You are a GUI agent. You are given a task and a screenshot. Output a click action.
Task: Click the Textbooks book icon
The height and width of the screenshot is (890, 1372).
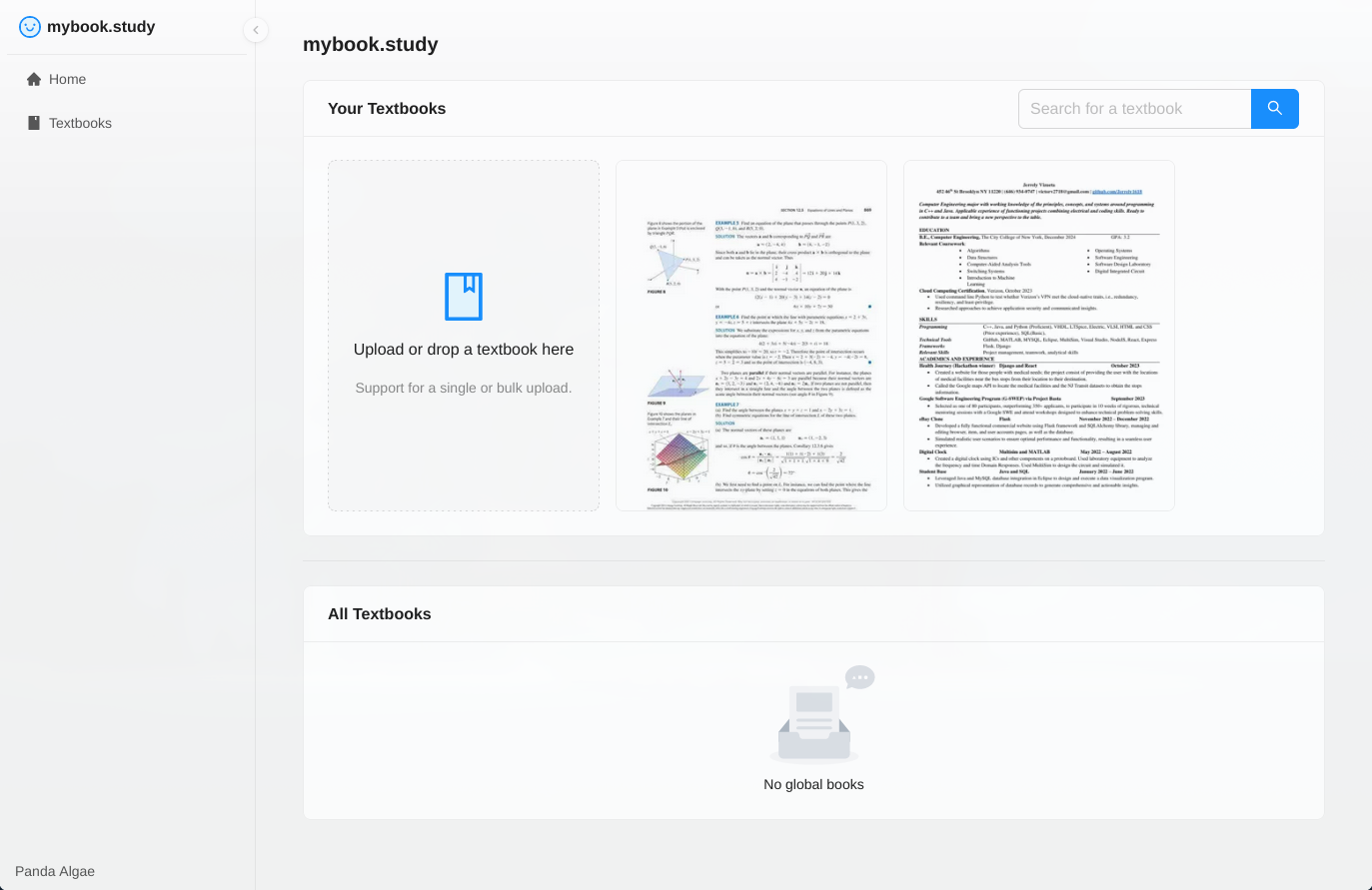click(34, 123)
